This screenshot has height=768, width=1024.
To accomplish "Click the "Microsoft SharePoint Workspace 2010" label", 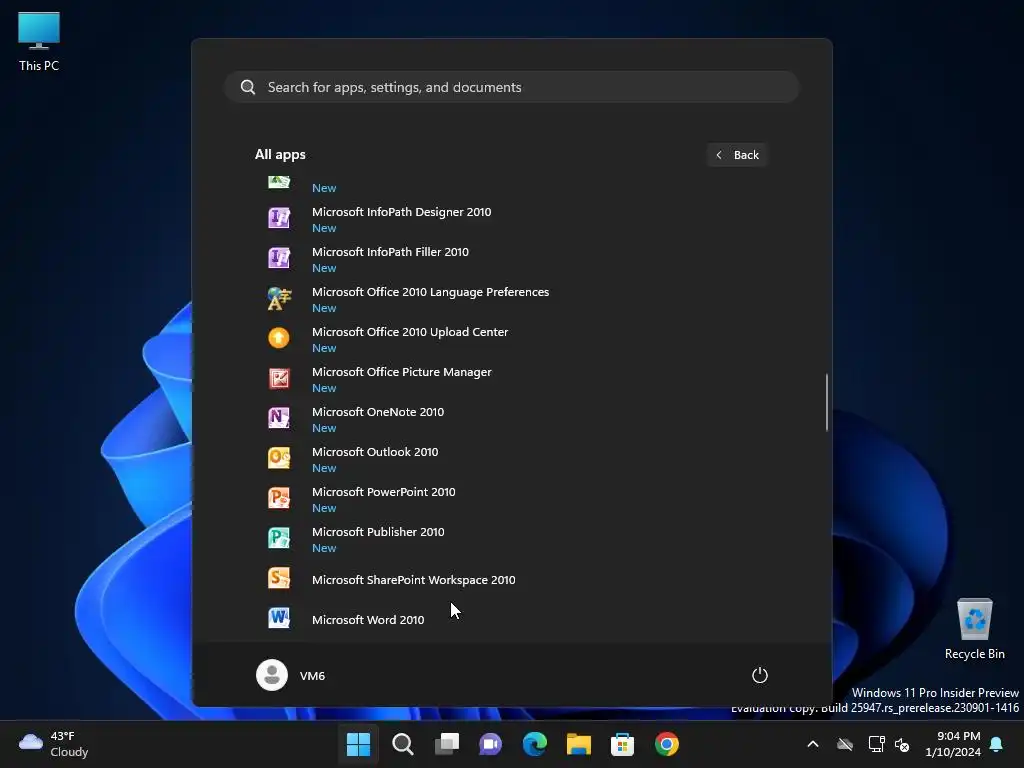I will 413,580.
